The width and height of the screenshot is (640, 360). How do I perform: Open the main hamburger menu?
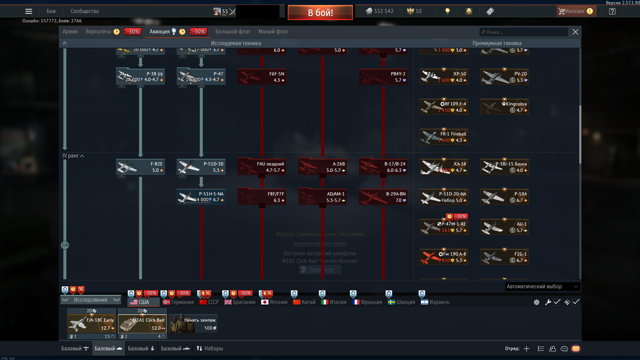click(29, 11)
